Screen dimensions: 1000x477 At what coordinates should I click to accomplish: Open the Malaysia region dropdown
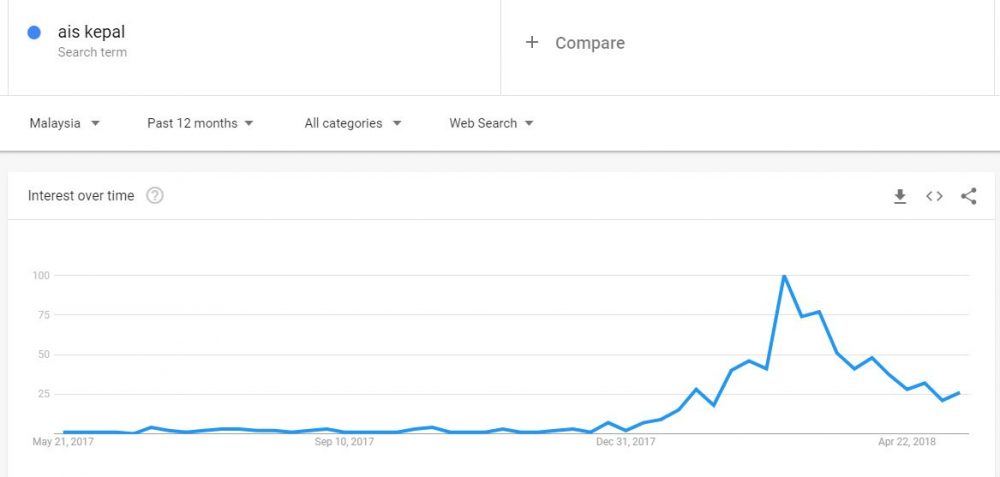(64, 123)
